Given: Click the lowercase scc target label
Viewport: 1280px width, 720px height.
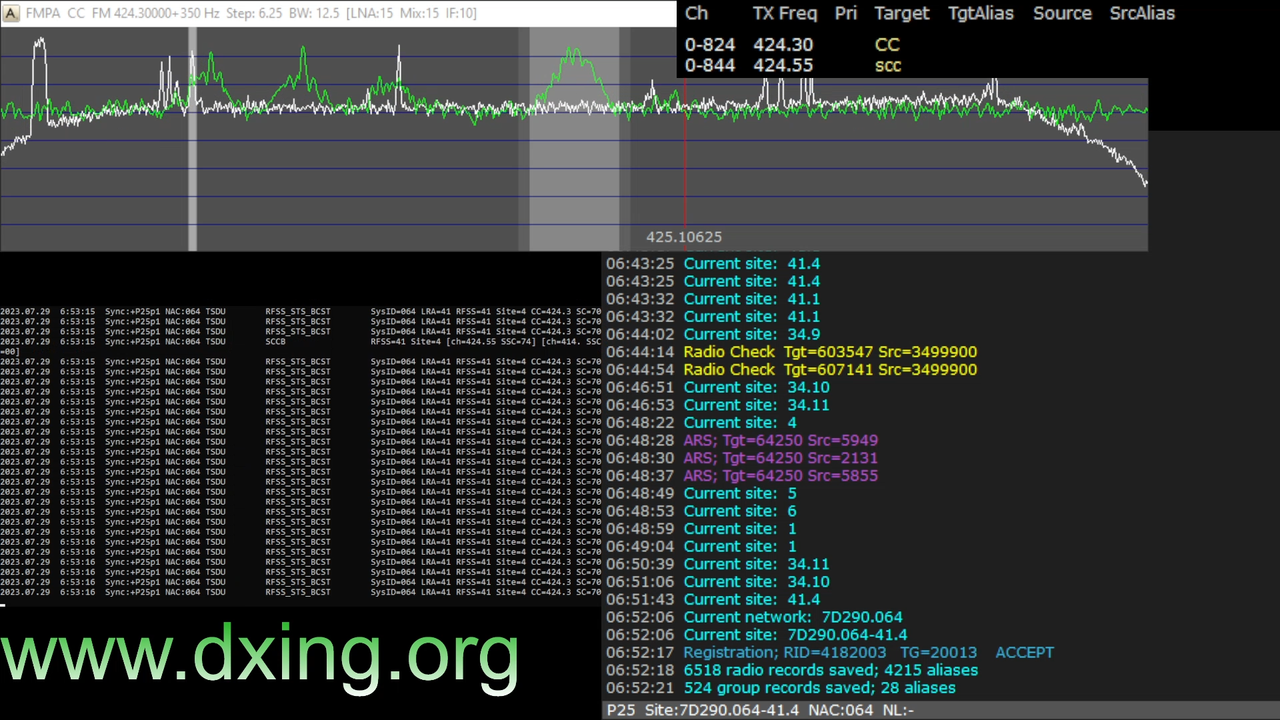Looking at the screenshot, I should [x=888, y=66].
